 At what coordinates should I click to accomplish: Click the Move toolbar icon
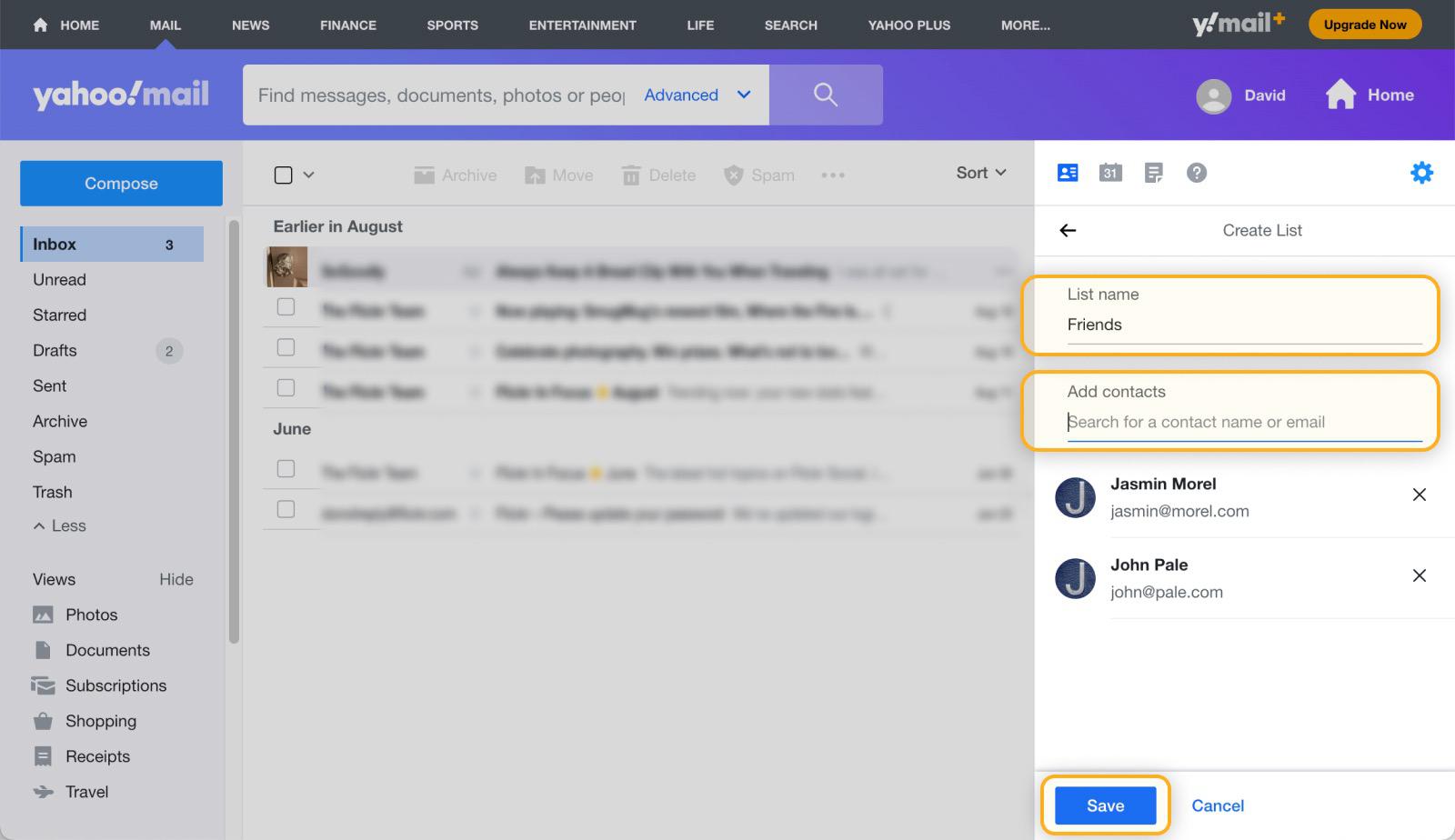click(535, 175)
